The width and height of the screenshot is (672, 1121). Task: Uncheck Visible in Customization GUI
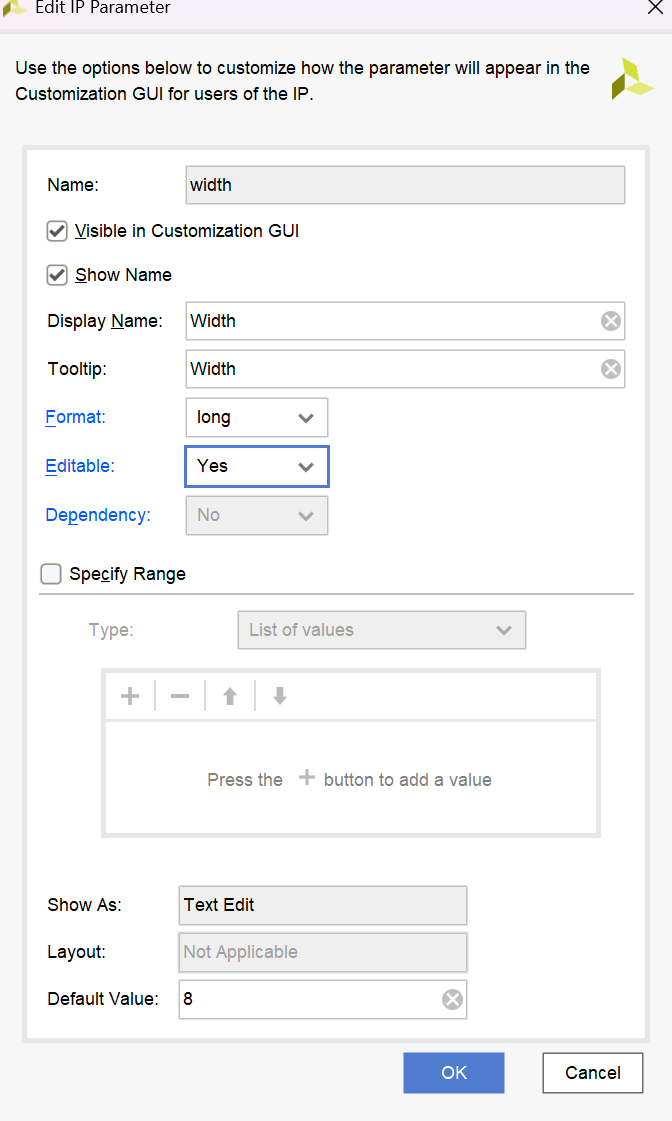click(x=57, y=231)
